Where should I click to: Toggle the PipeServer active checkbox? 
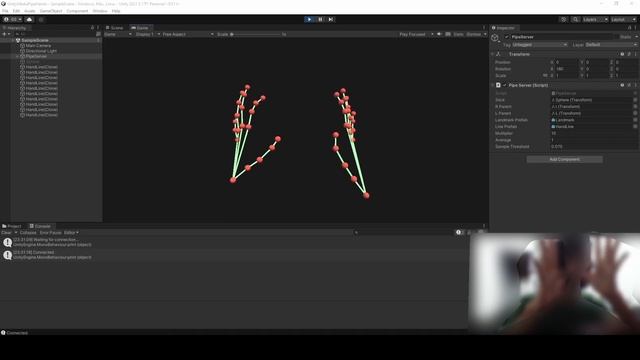pos(507,37)
